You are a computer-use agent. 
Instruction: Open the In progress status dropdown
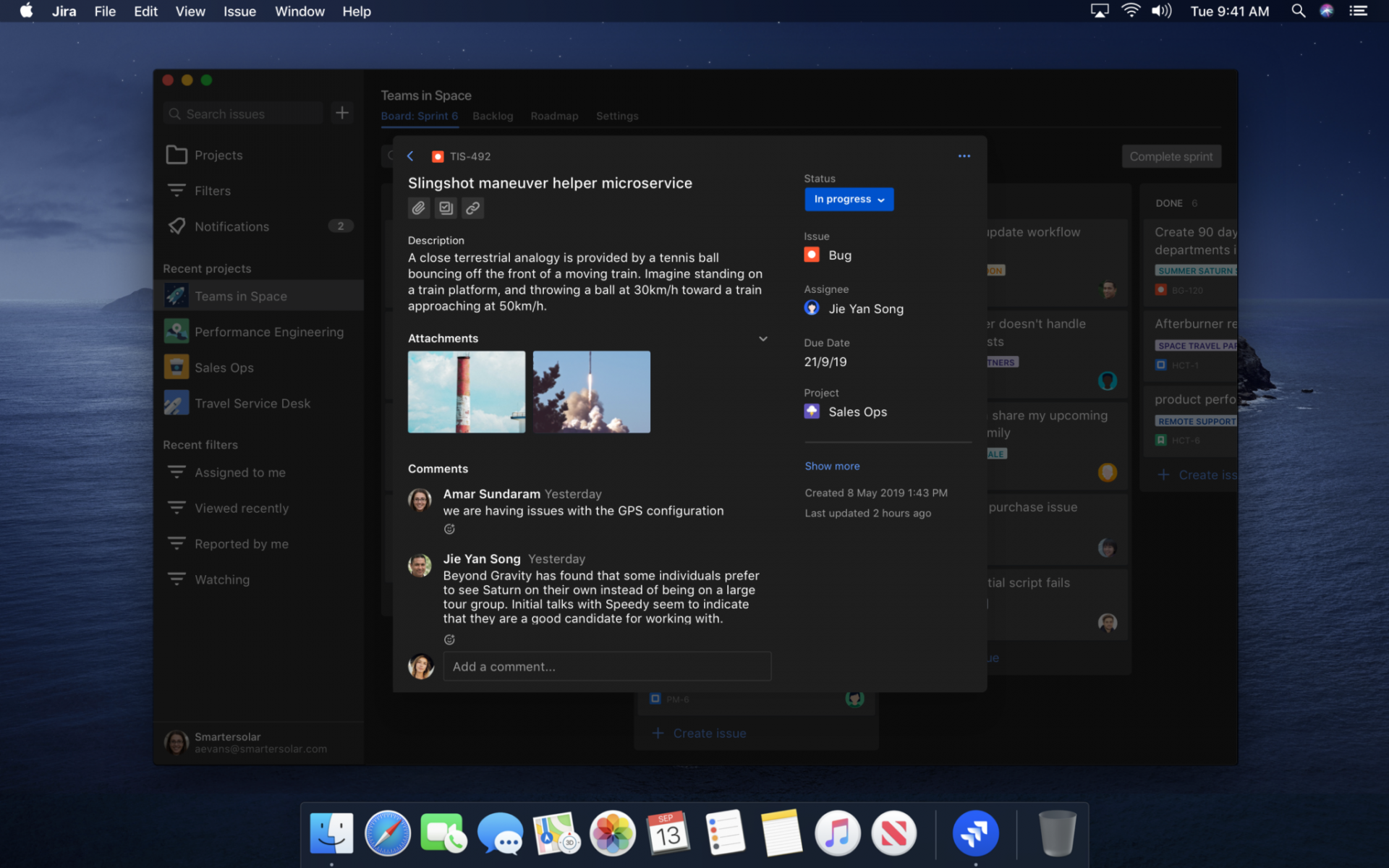(849, 200)
